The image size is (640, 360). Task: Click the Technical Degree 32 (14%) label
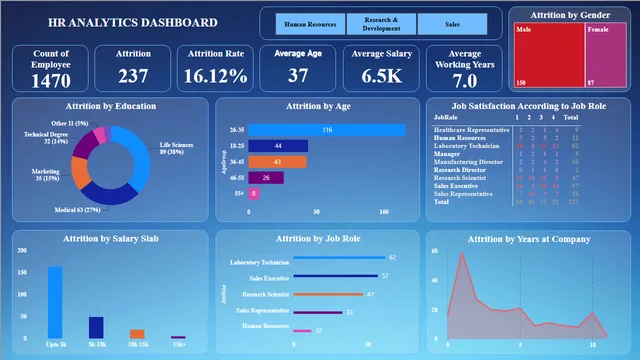pos(46,138)
